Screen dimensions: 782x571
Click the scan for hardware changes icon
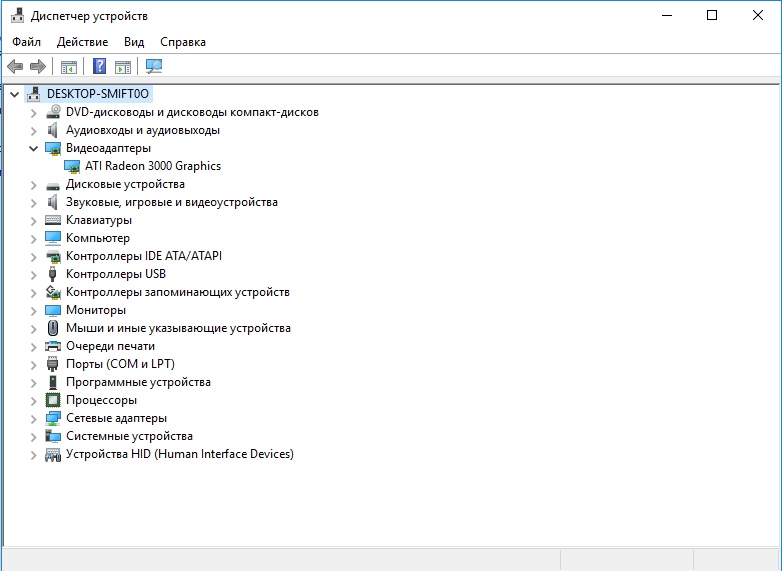coord(154,67)
